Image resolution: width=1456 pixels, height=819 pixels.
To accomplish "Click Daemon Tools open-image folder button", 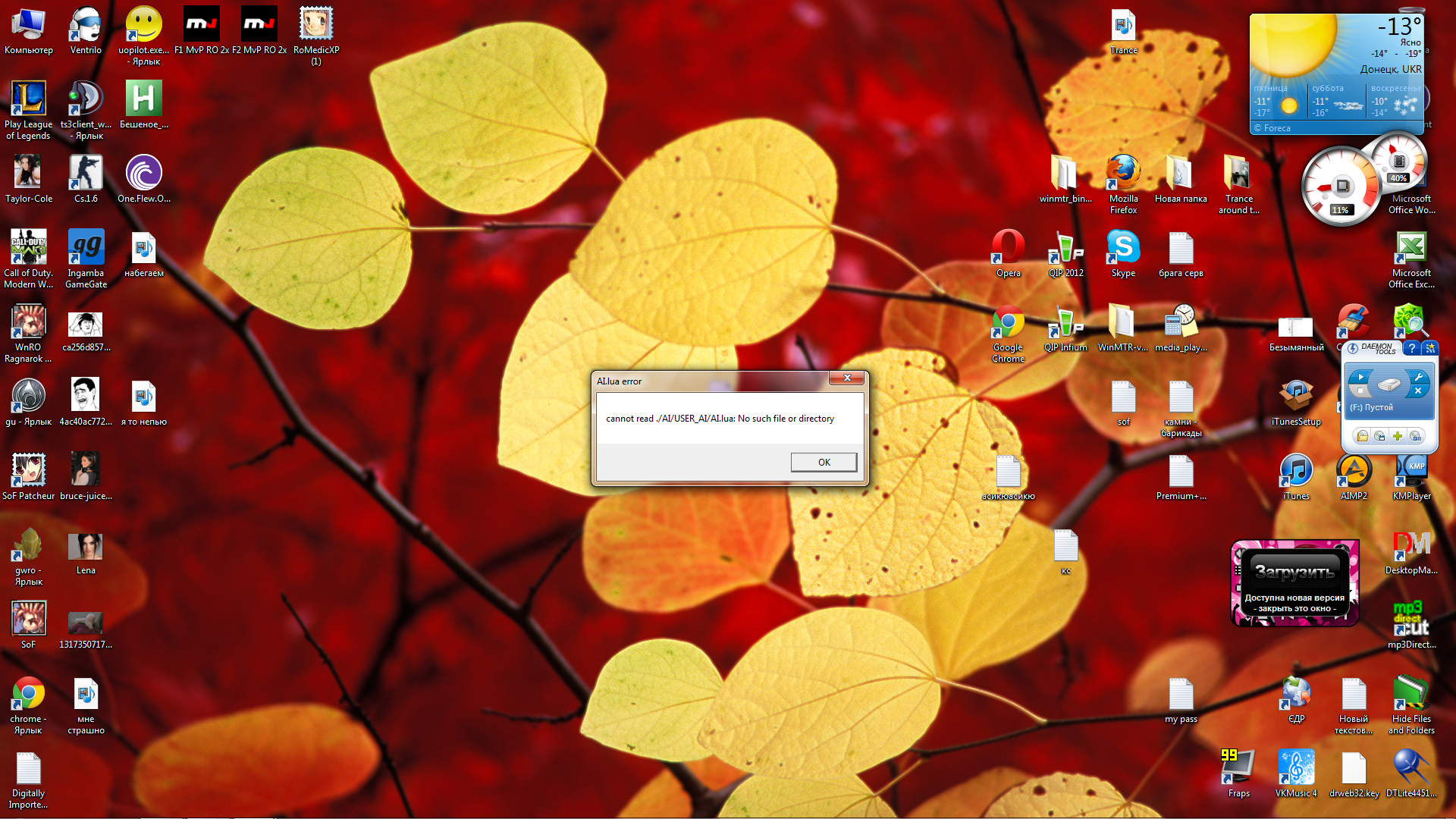I will tap(1363, 436).
